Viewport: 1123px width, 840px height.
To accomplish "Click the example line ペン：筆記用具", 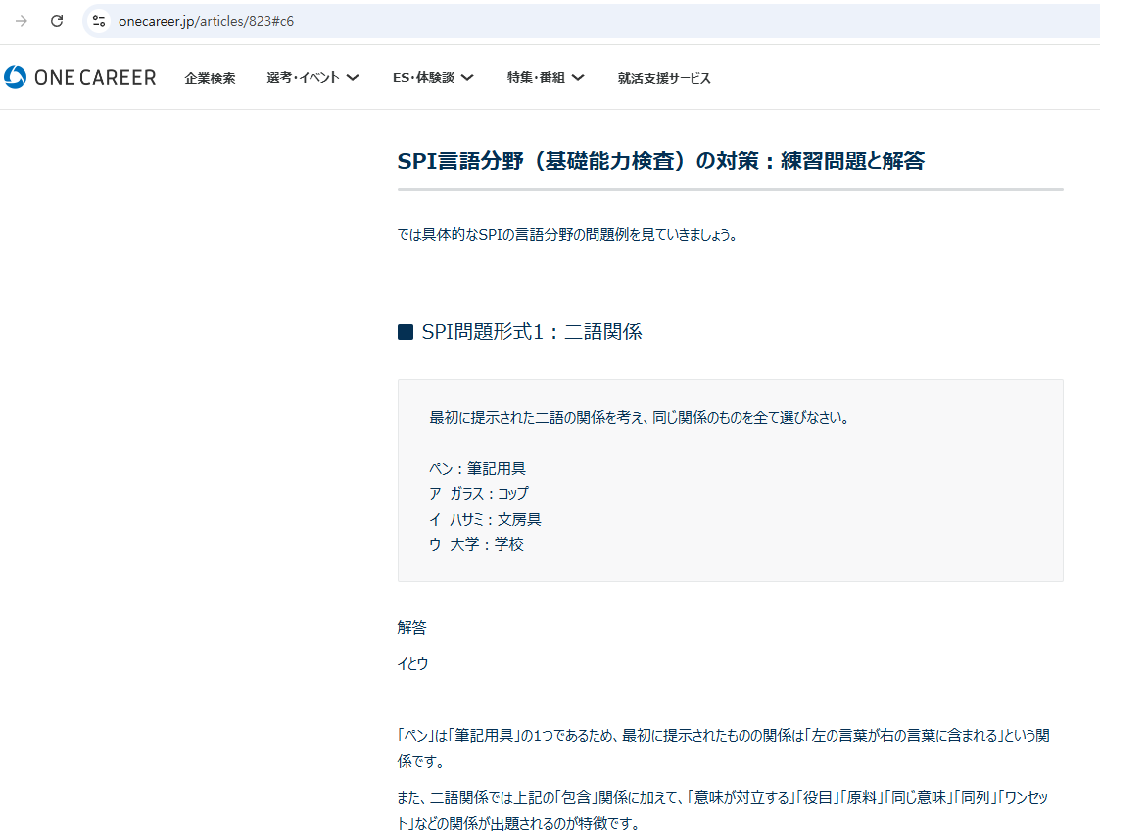I will [x=477, y=468].
